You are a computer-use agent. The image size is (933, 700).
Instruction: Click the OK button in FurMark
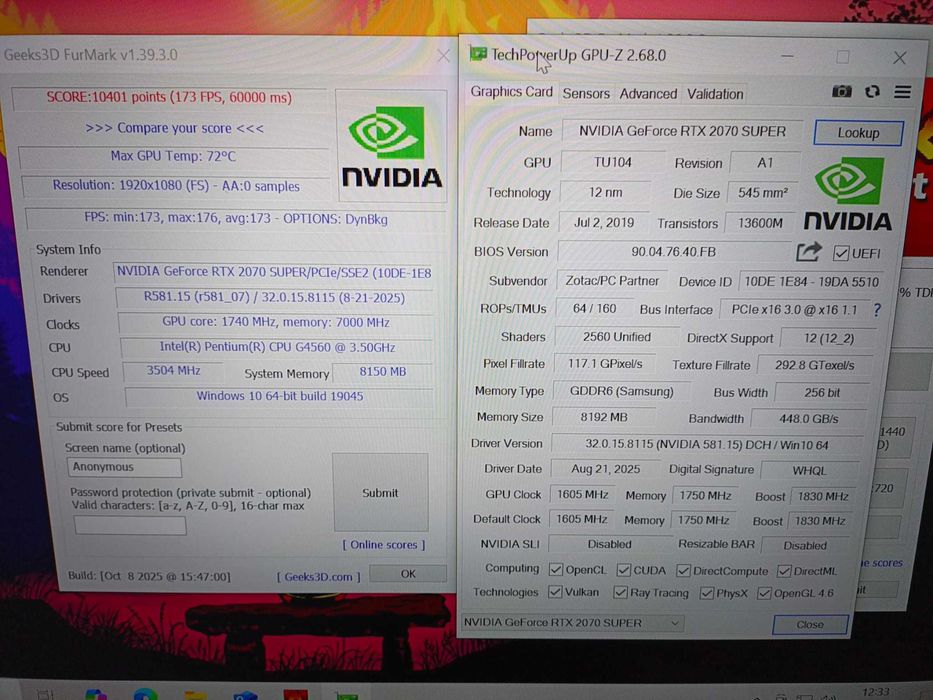pos(408,573)
